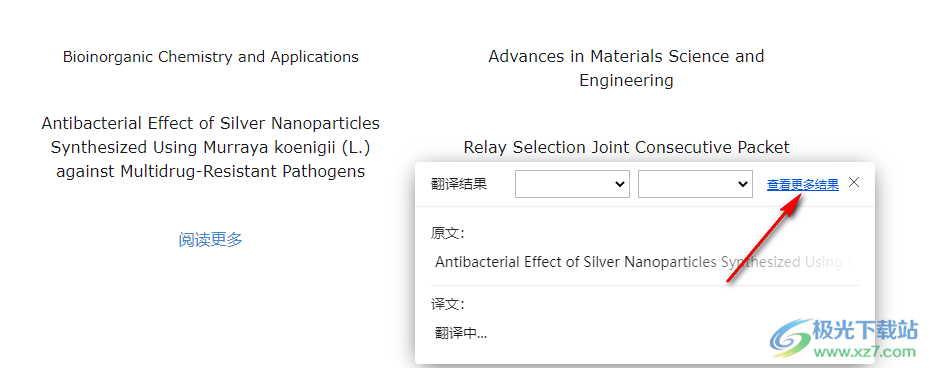Click the 极光下载站 watermark text
The height and width of the screenshot is (368, 929).
[866, 330]
